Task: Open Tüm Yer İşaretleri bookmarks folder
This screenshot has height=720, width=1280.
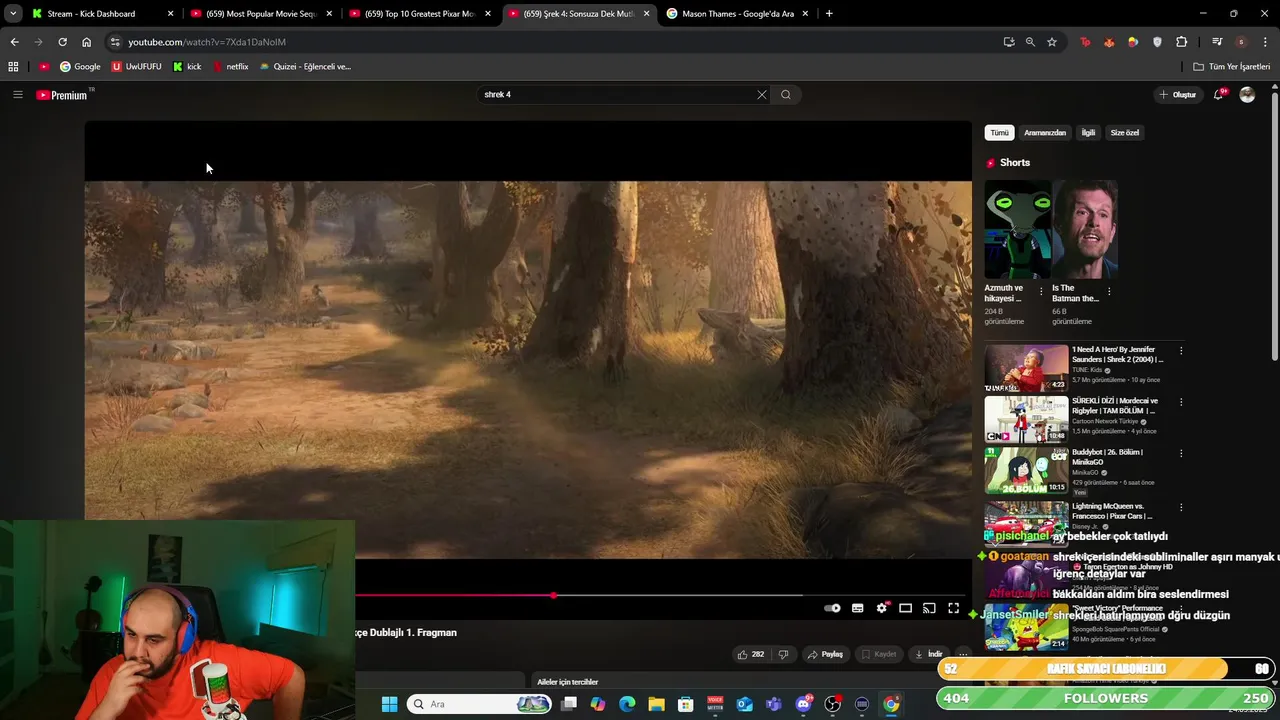Action: tap(1232, 67)
